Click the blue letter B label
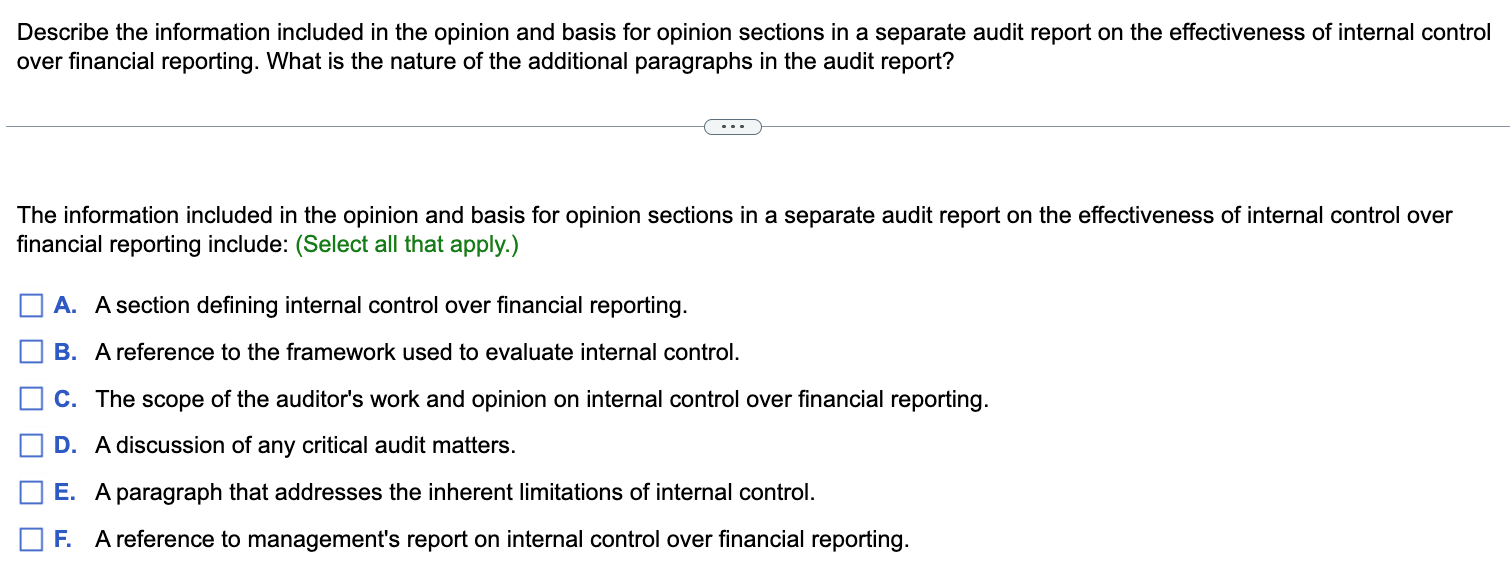1510x572 pixels. [x=65, y=353]
